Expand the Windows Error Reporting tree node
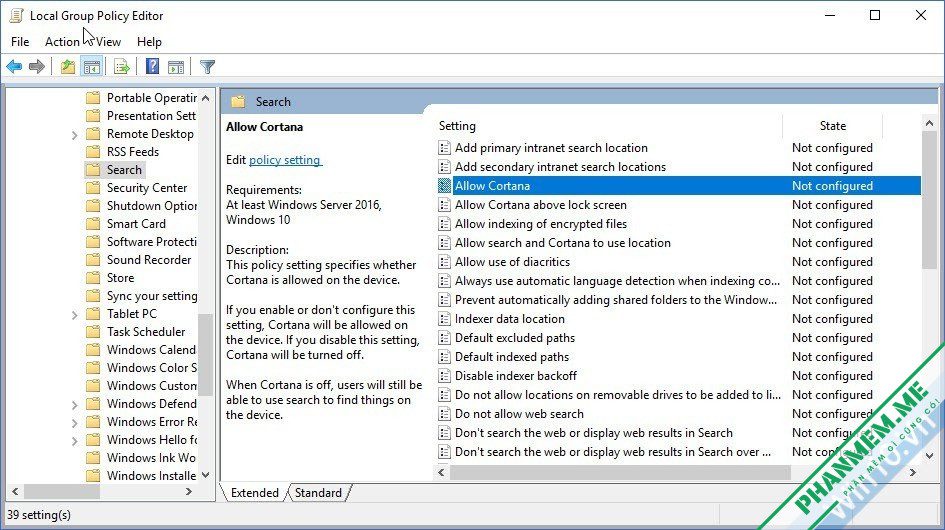Image resolution: width=945 pixels, height=530 pixels. tap(74, 423)
